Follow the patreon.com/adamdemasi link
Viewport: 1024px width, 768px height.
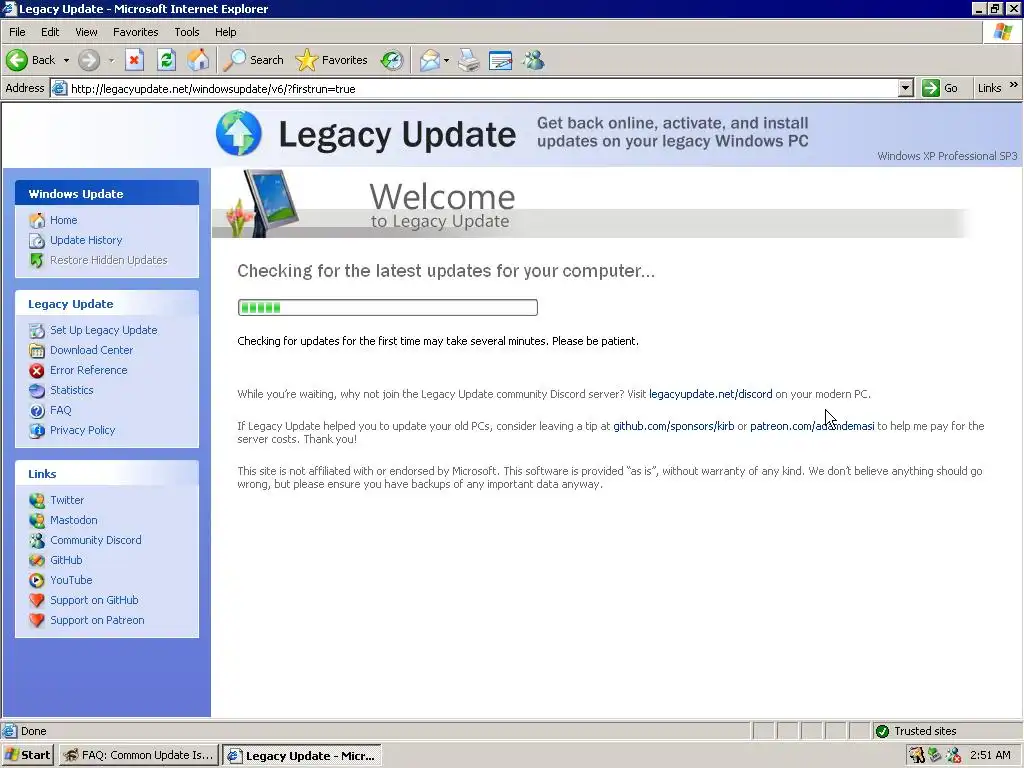812,426
